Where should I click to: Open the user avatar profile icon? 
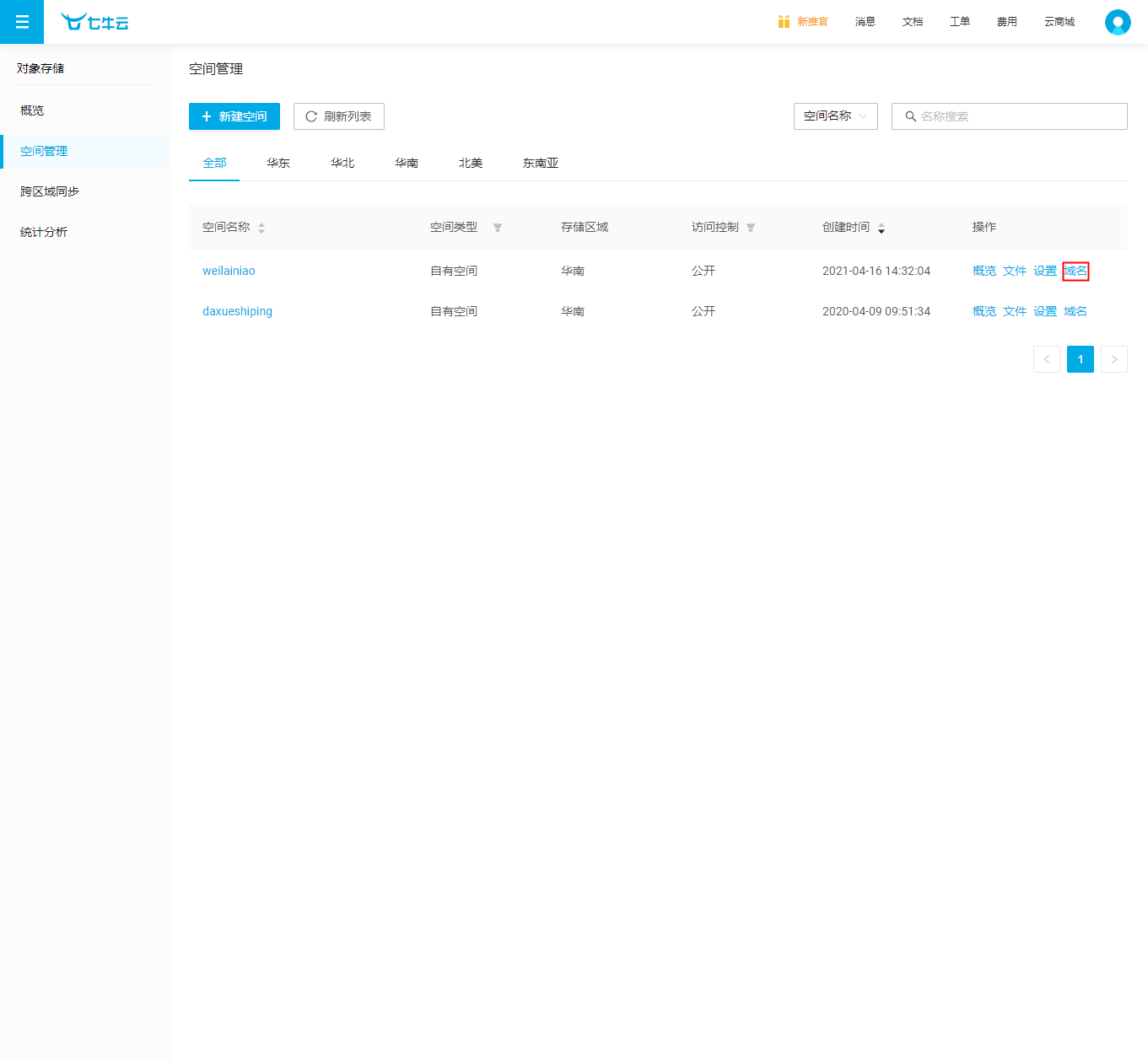click(1118, 22)
